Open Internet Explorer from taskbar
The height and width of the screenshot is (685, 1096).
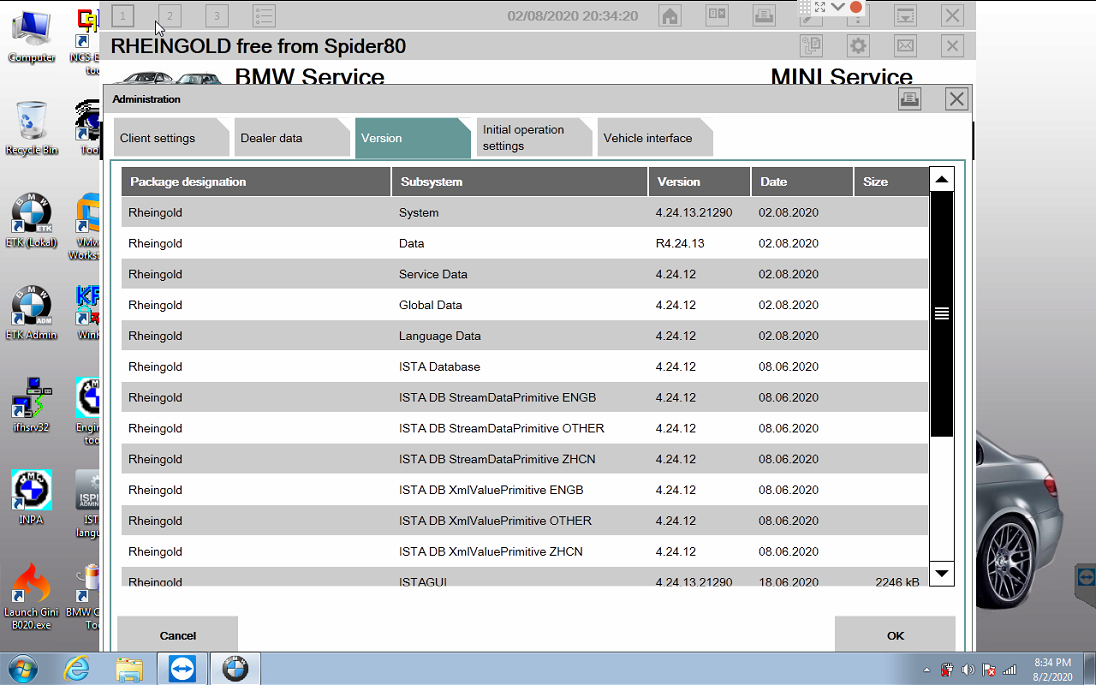[x=76, y=669]
